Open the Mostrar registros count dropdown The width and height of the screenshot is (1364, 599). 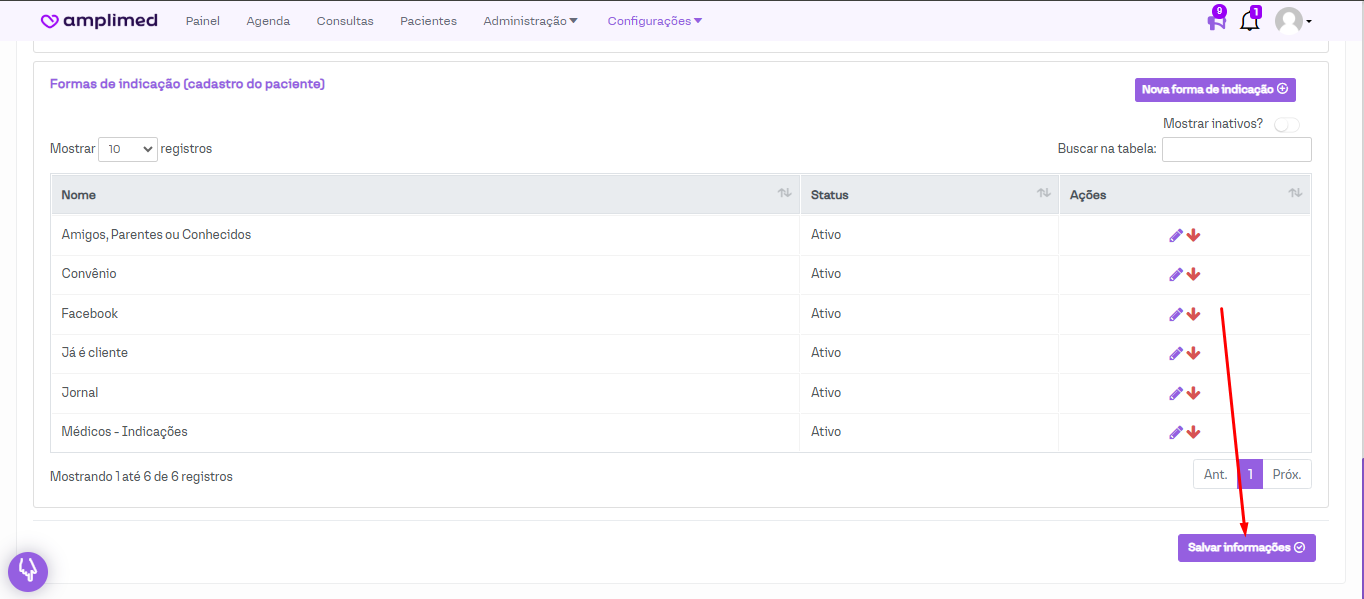(x=128, y=149)
